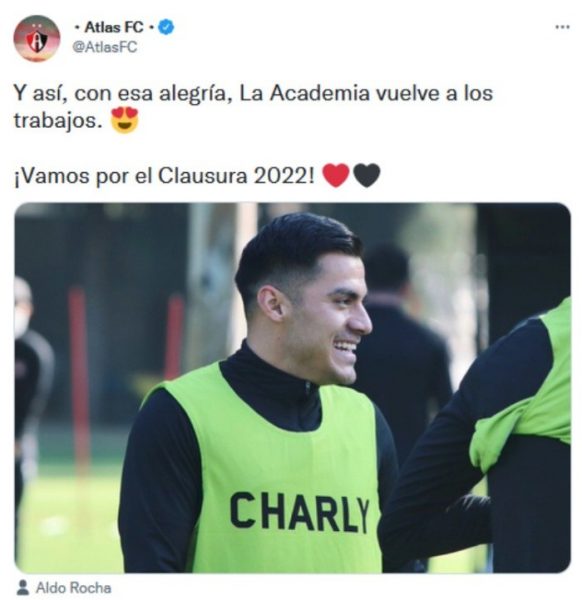This screenshot has height=600, width=582.
Task: Click the red heart emoji
Action: pos(336,176)
